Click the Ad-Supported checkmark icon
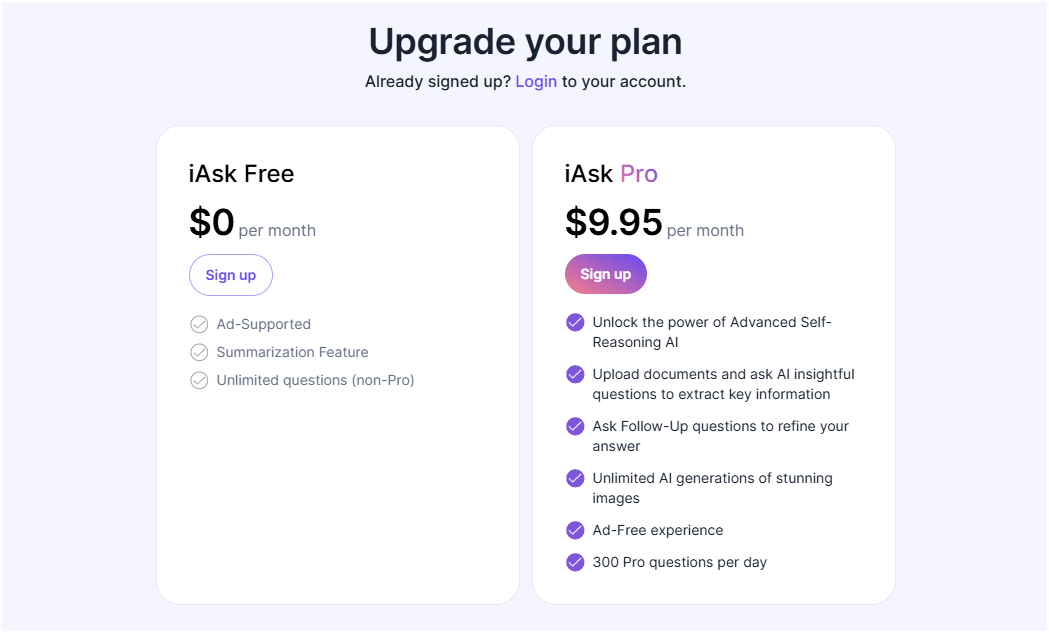1049x633 pixels. click(199, 324)
